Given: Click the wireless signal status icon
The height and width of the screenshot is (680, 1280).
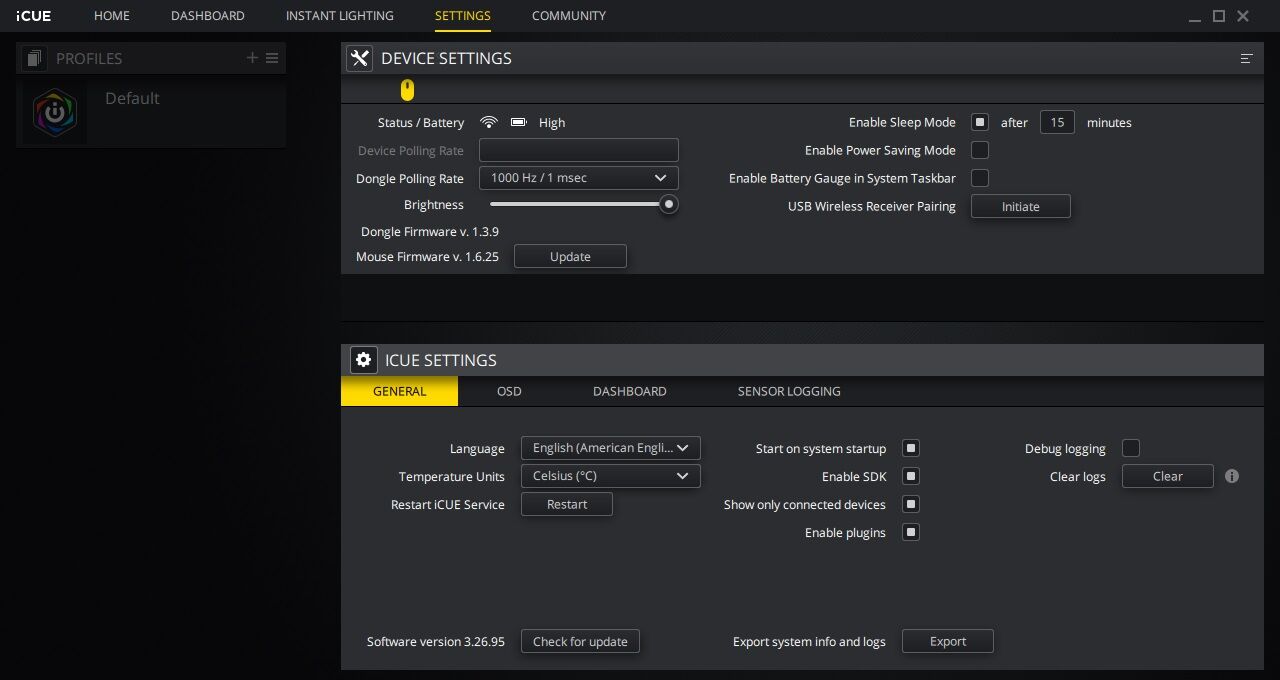Looking at the screenshot, I should [x=489, y=122].
